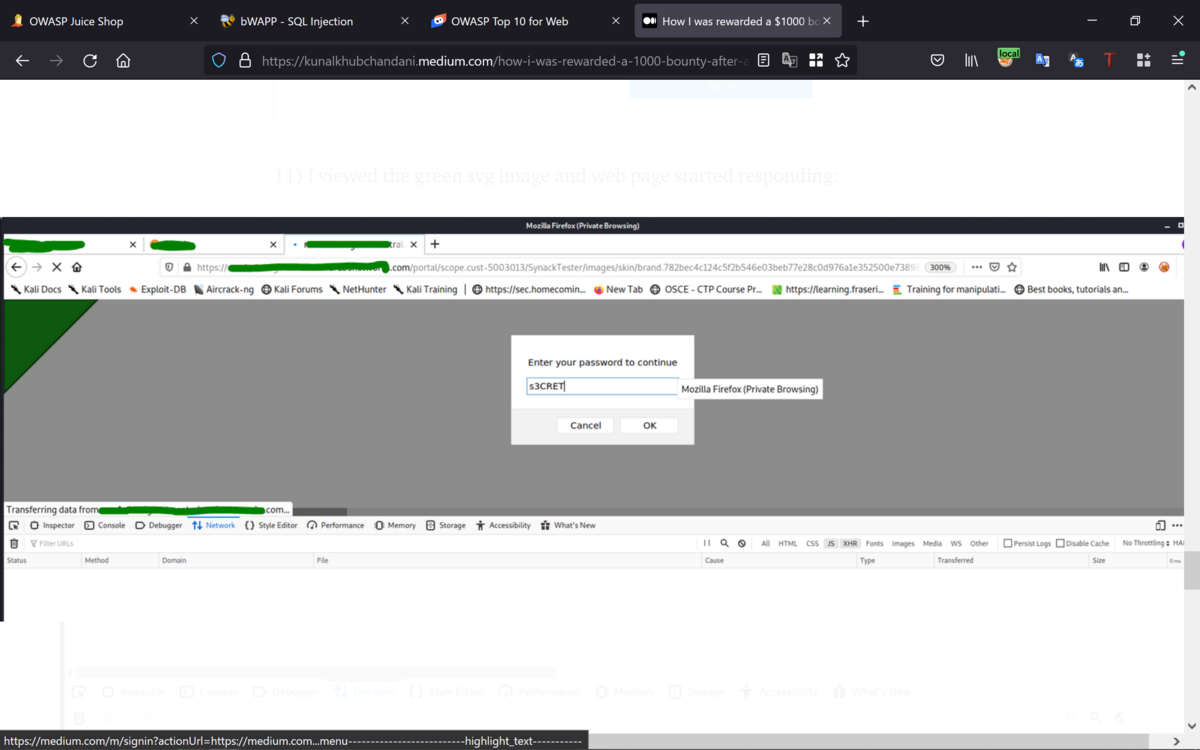Screen dimensions: 1200x750
Task: Toggle reader view for this article
Action: [x=763, y=61]
